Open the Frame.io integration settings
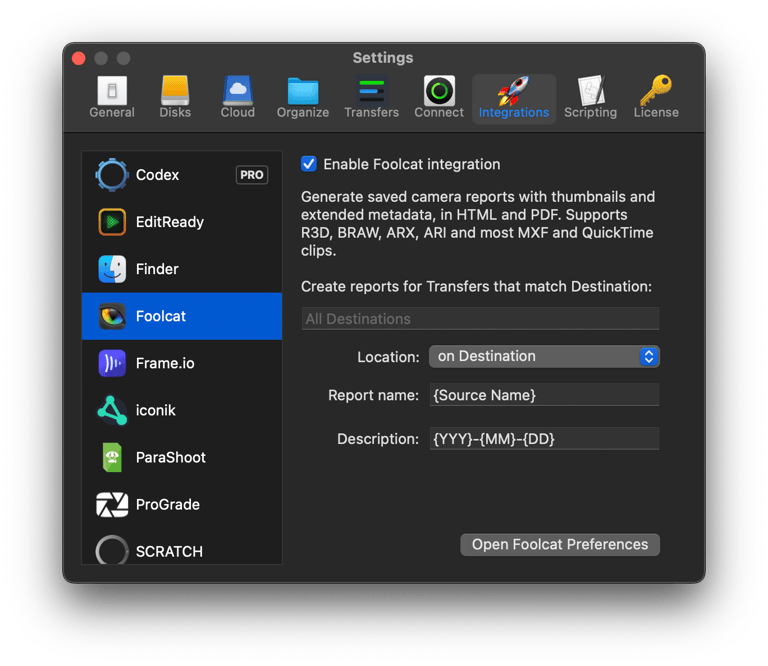 coord(165,363)
